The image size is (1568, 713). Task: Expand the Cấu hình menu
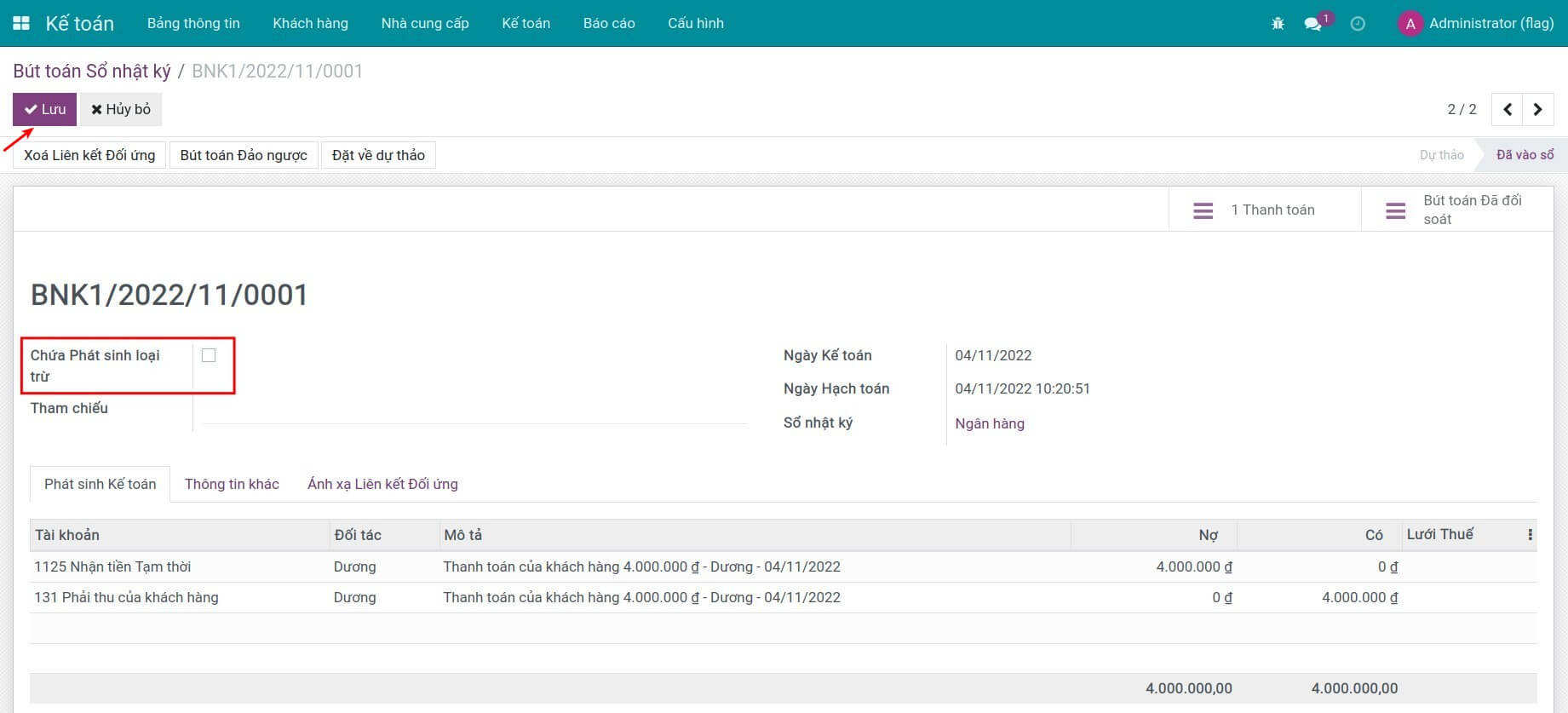(x=695, y=23)
